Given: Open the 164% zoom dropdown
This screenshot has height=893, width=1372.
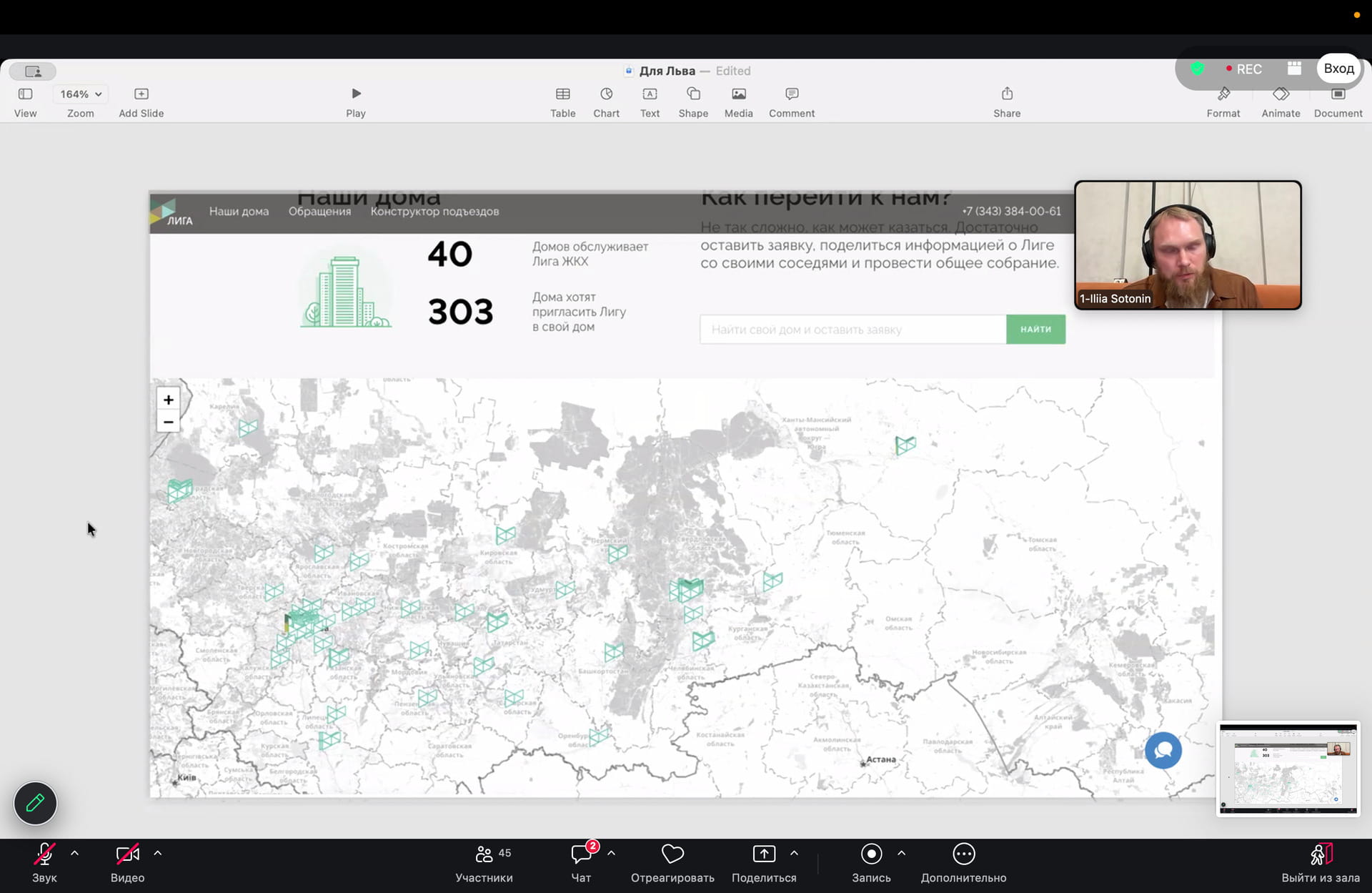Looking at the screenshot, I should point(80,94).
